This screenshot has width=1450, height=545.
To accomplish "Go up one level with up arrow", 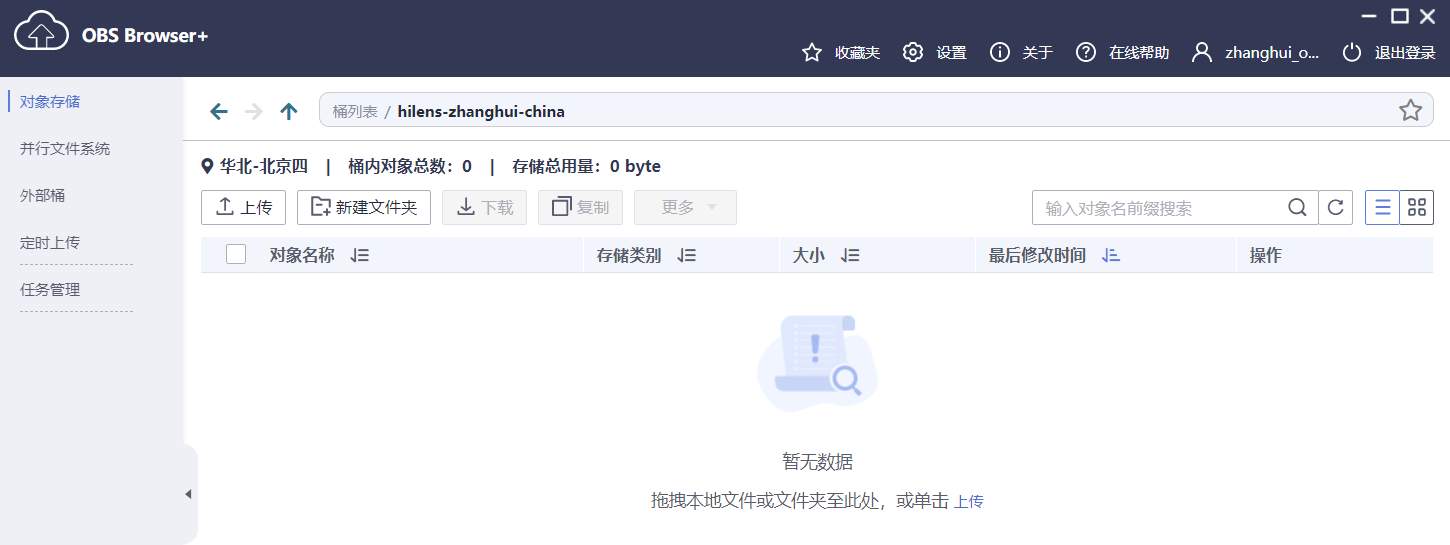I will [289, 111].
